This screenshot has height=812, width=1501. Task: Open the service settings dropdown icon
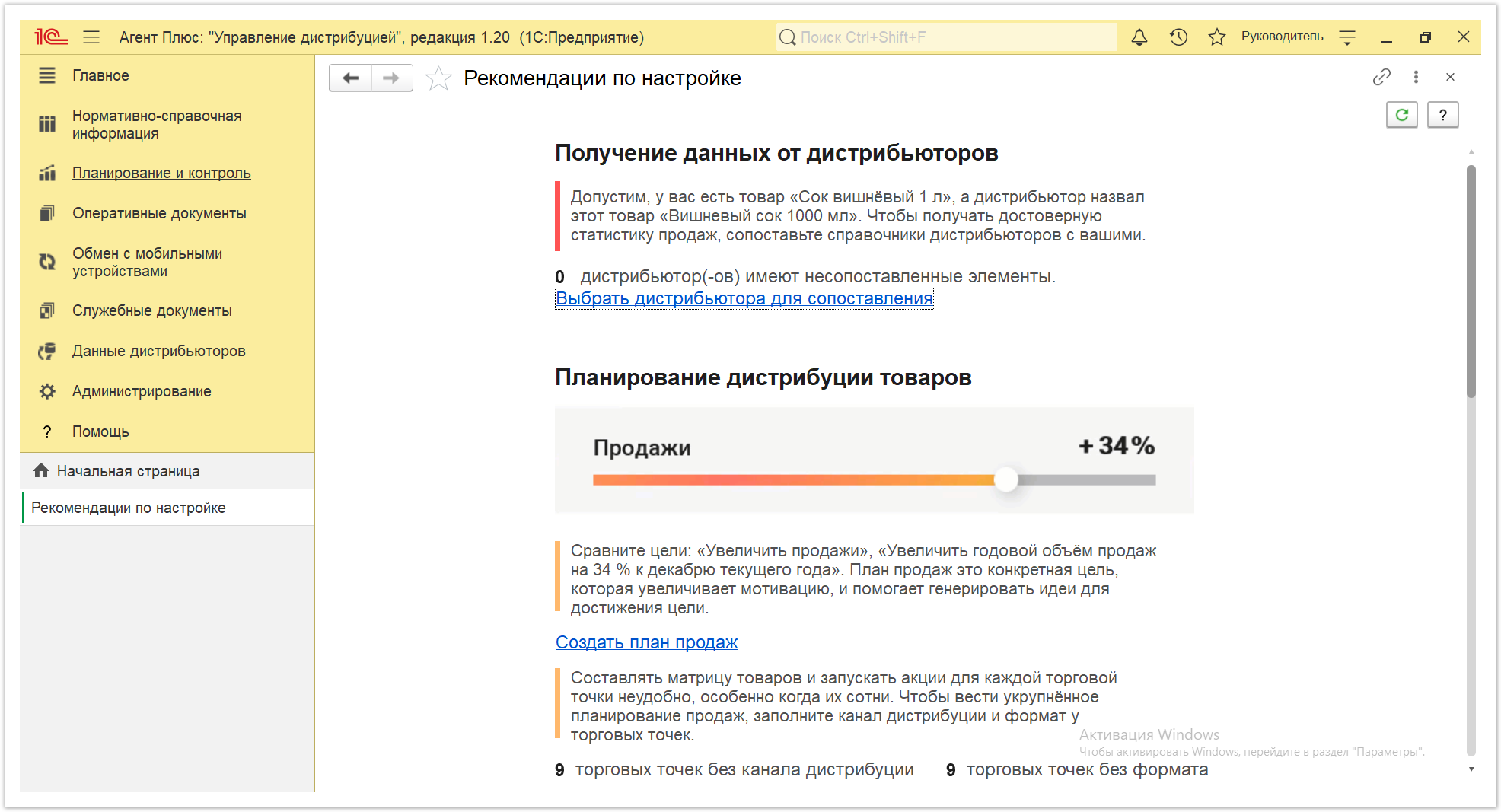point(1347,37)
